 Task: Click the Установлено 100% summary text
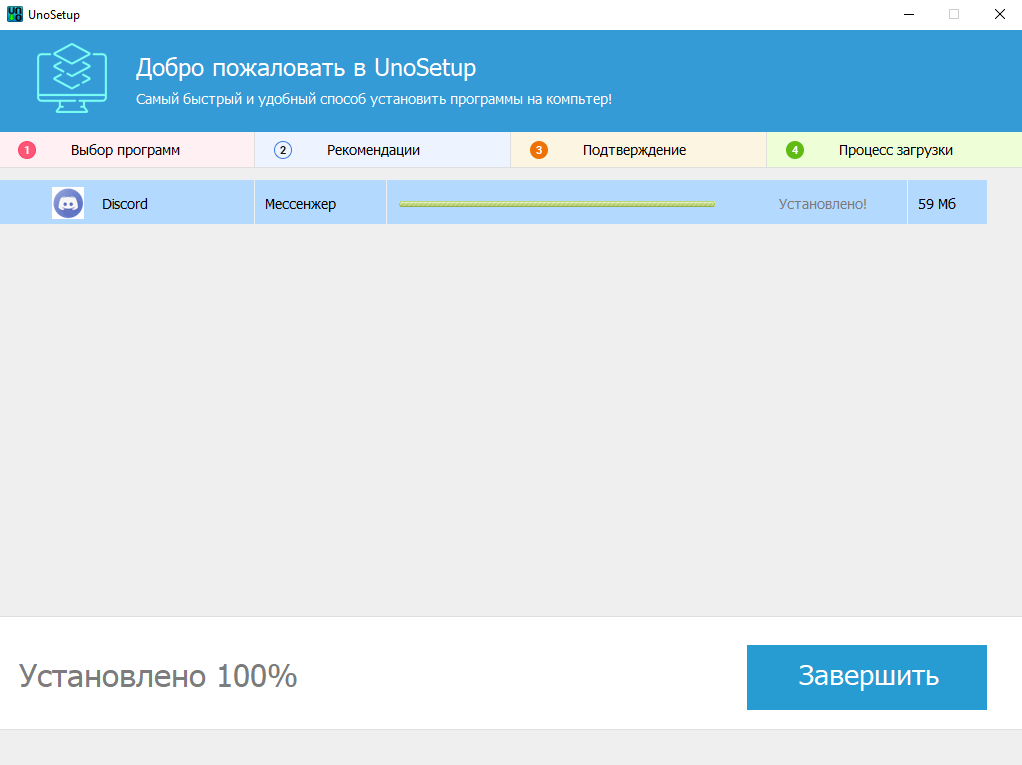(158, 677)
